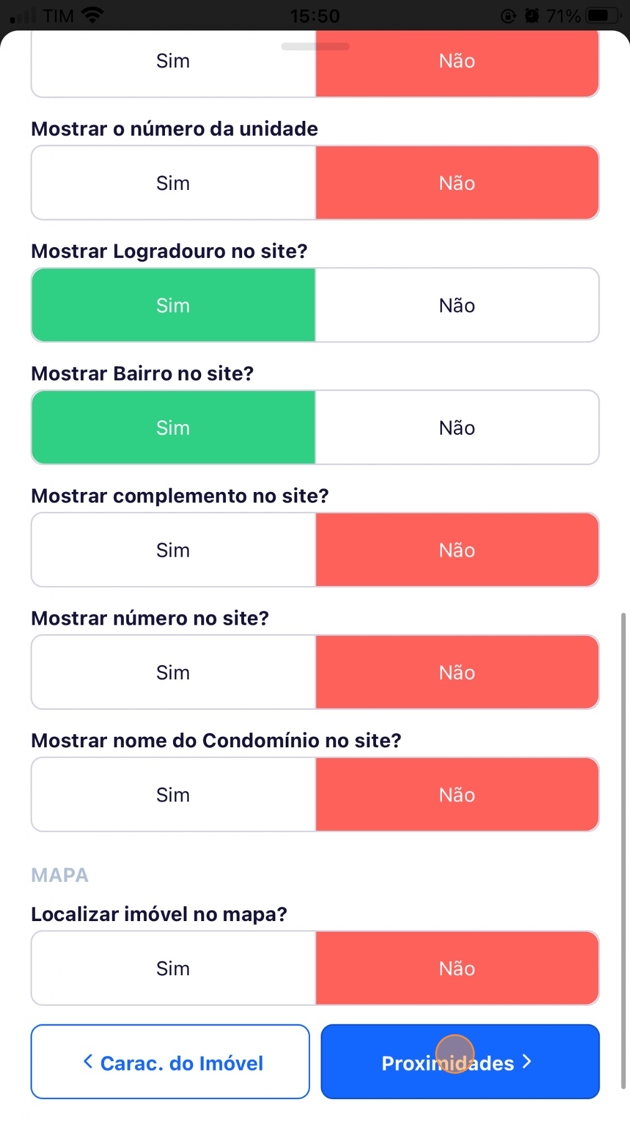Select Não for Mostrar o número da unidade
630x1121 pixels.
[x=457, y=183]
